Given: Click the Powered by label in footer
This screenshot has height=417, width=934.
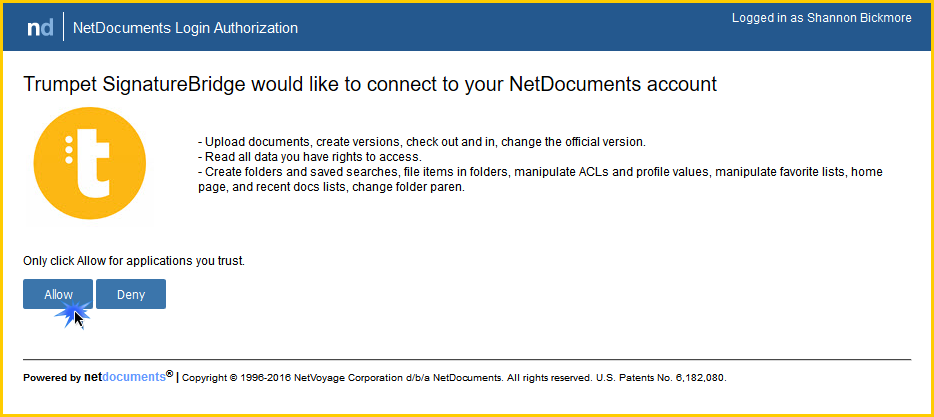Looking at the screenshot, I should (52, 378).
